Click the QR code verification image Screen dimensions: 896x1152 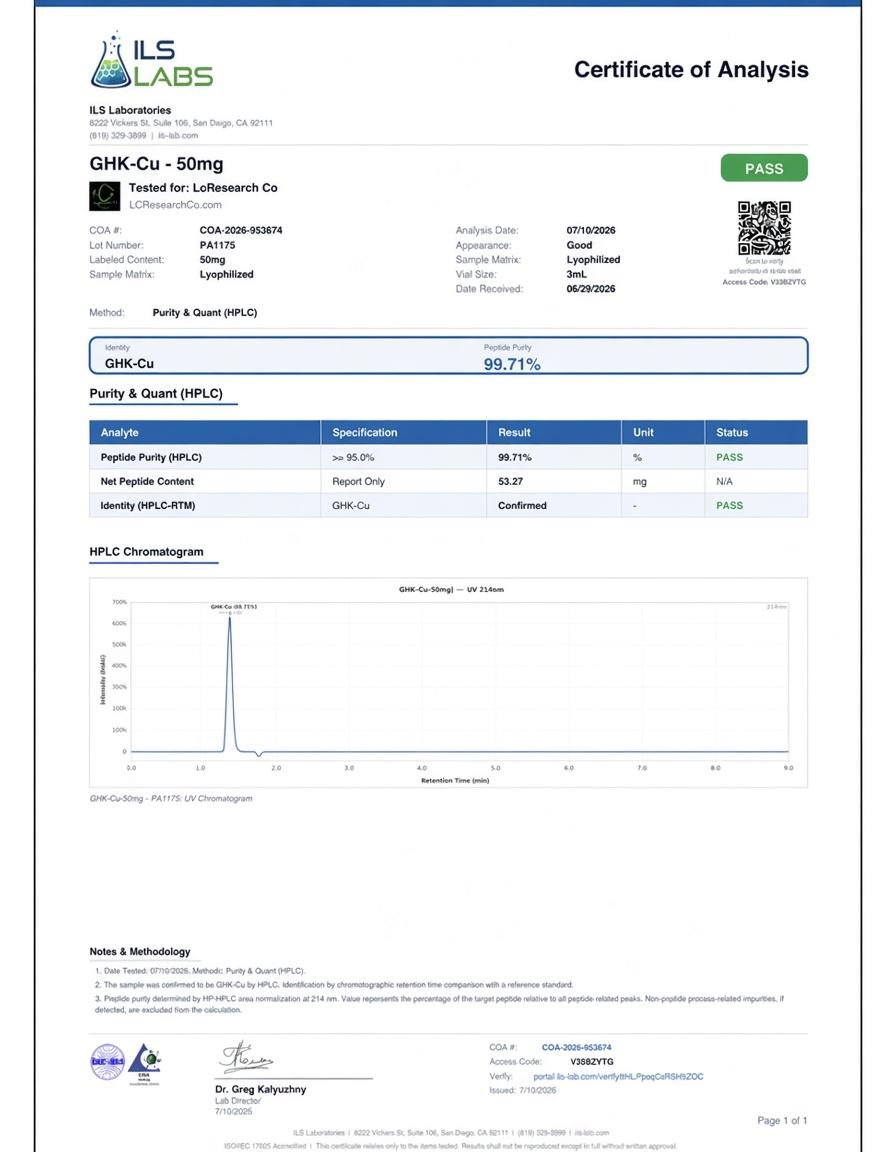pyautogui.click(x=764, y=228)
